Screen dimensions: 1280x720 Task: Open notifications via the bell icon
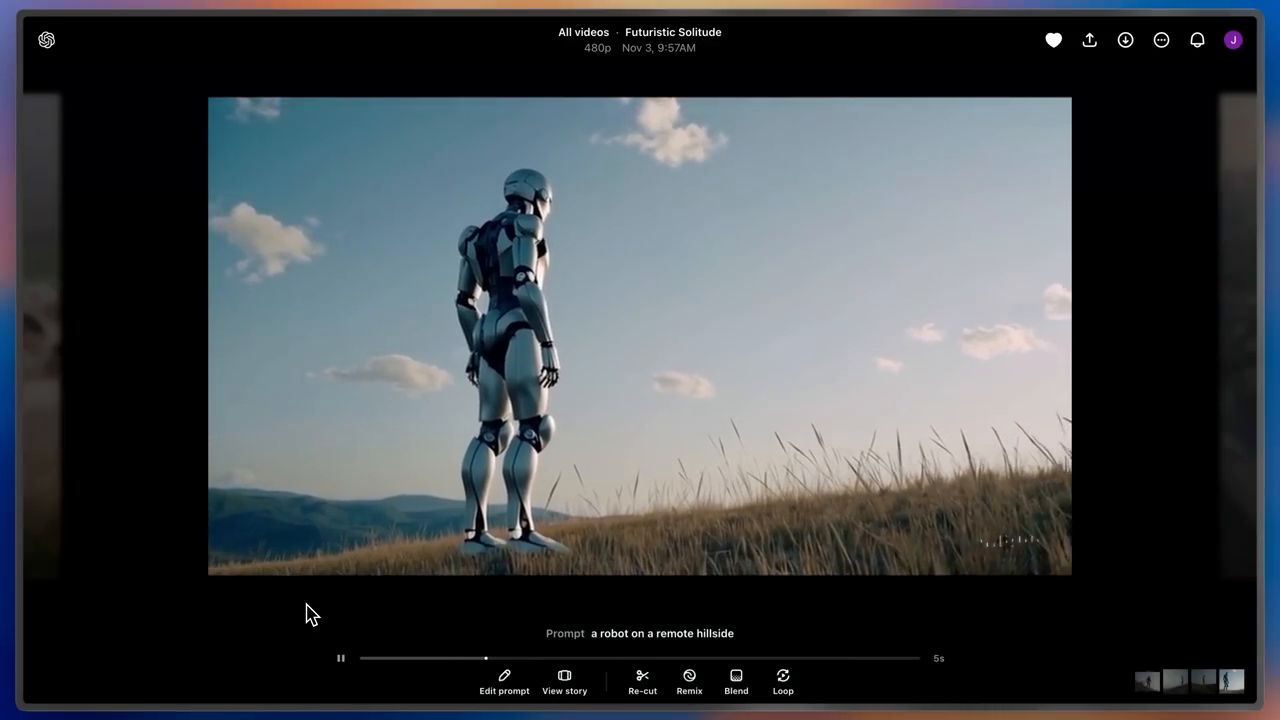(1197, 40)
